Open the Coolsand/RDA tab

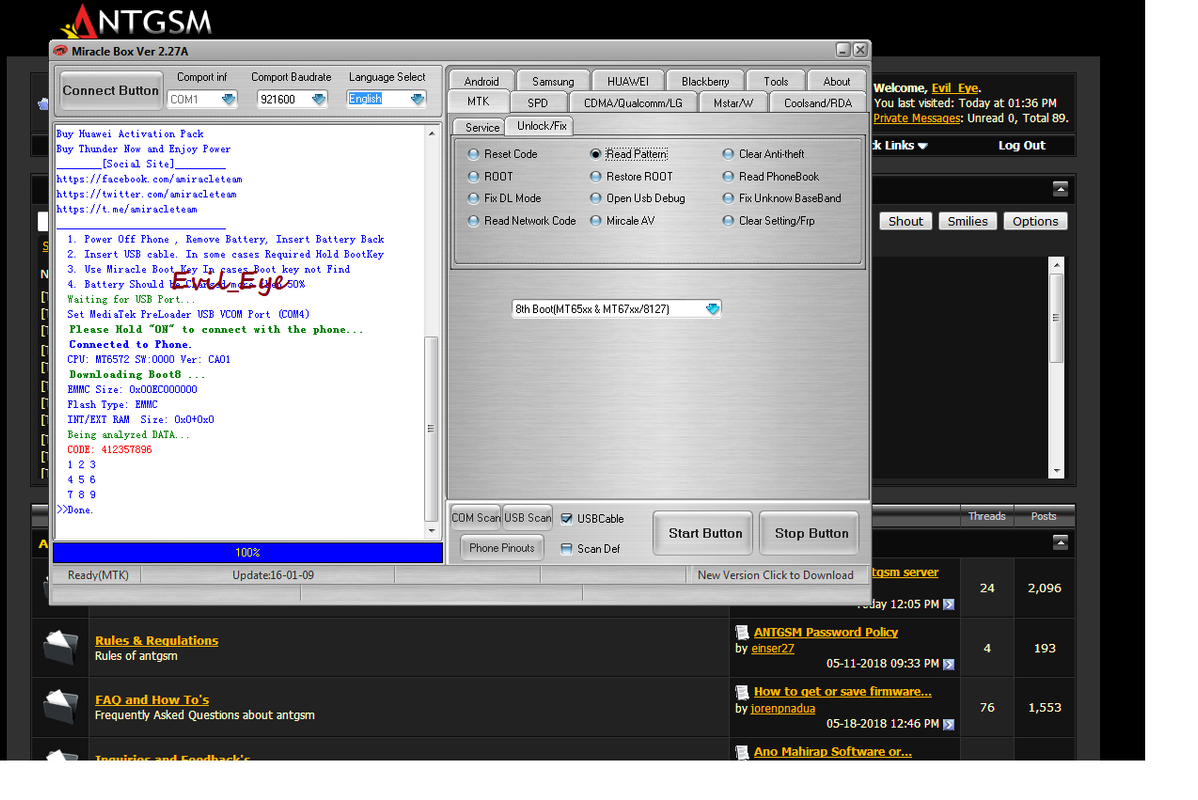[x=818, y=102]
